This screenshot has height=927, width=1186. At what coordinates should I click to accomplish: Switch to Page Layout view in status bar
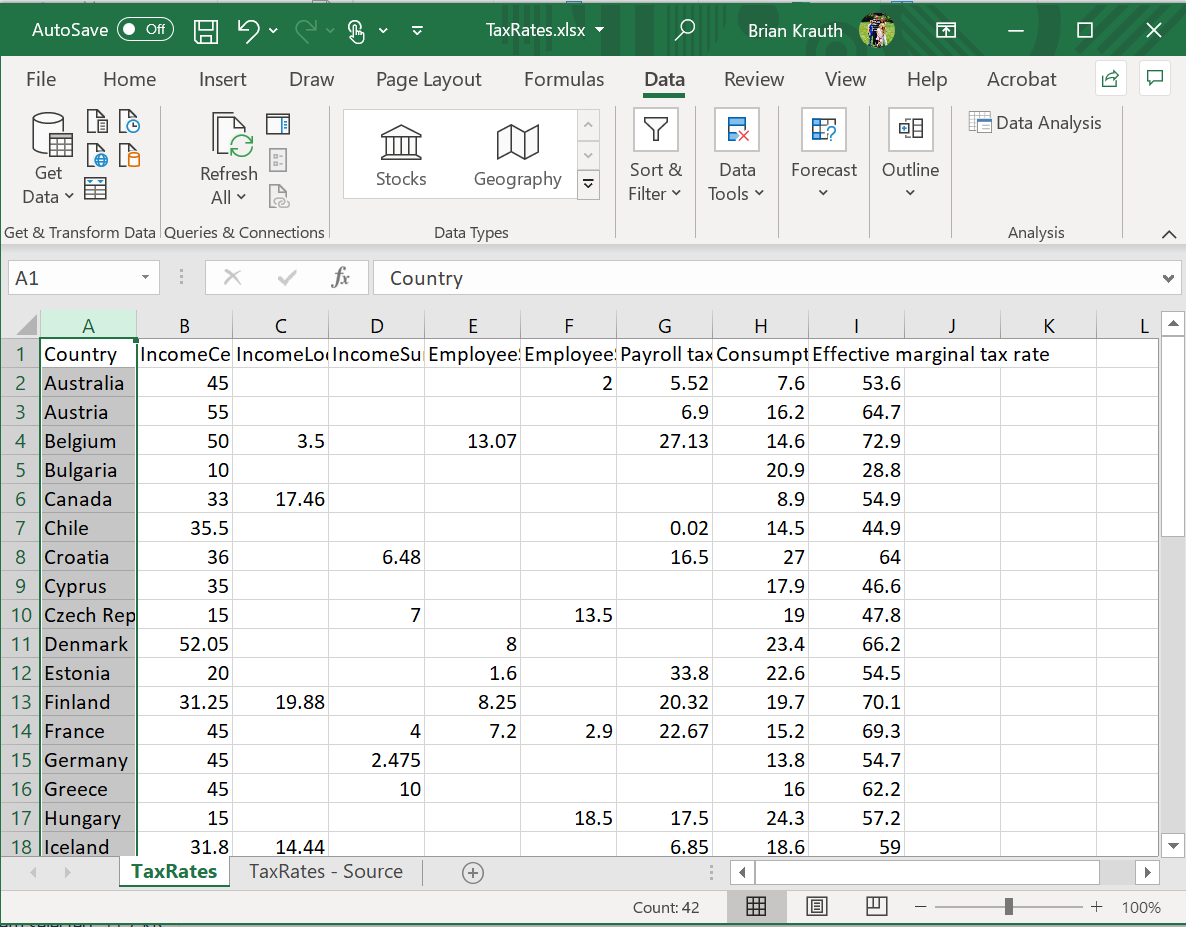[x=817, y=907]
